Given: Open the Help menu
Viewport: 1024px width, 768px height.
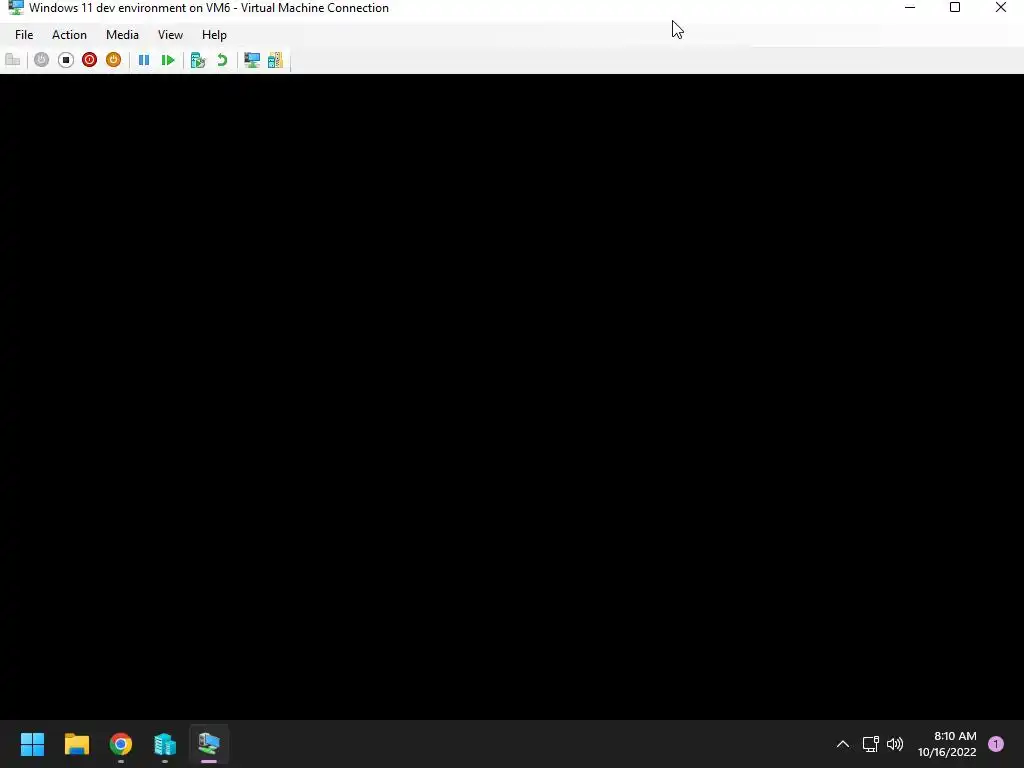Looking at the screenshot, I should click(214, 35).
